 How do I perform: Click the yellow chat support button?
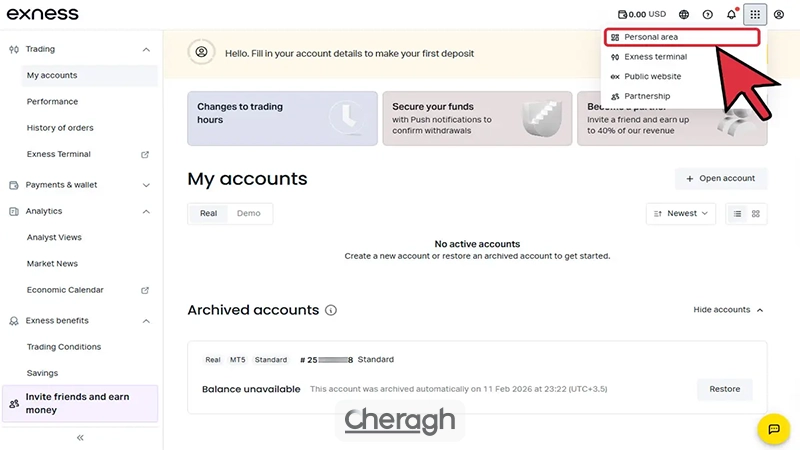pos(773,429)
